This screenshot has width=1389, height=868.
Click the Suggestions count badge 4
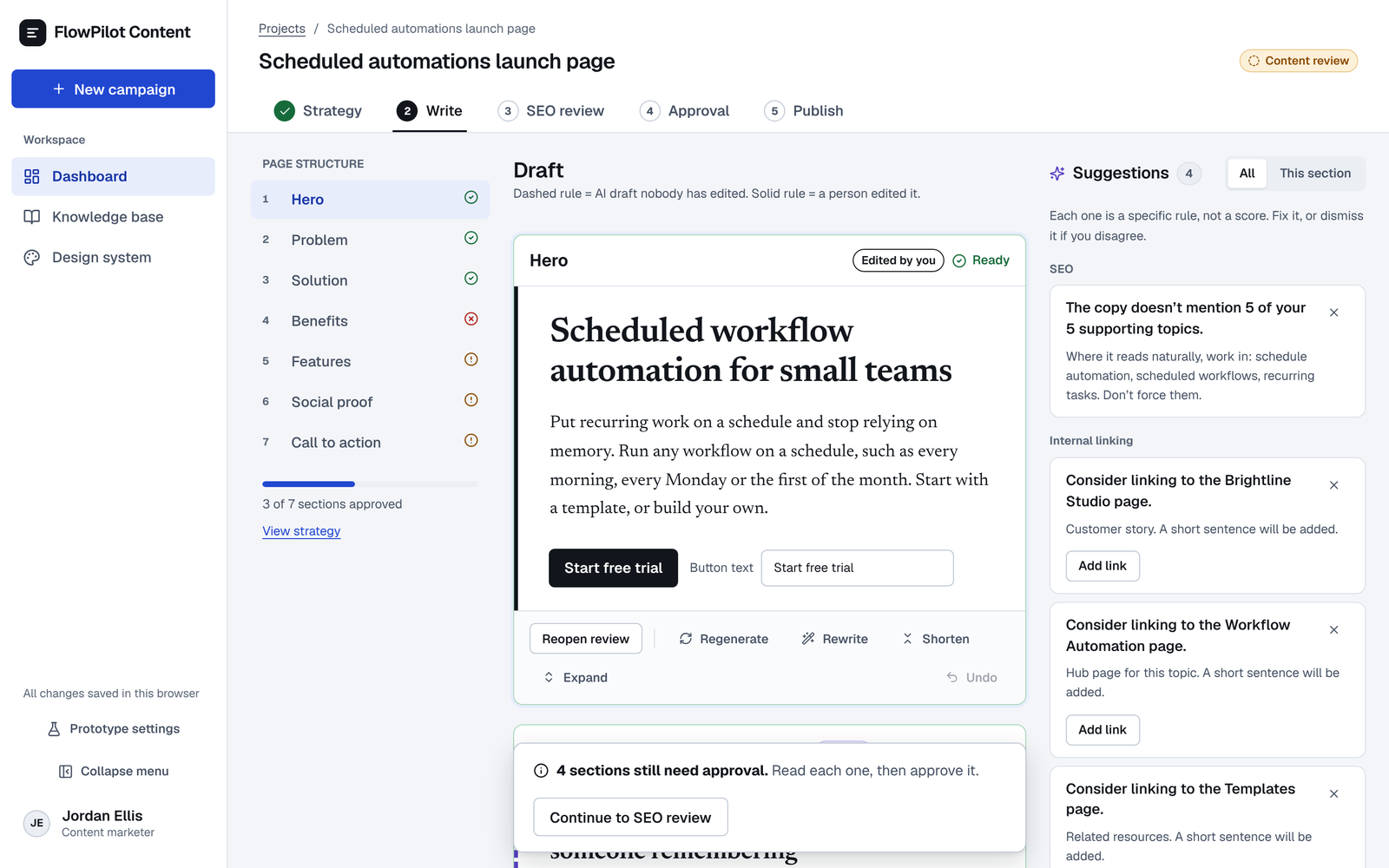1189,174
